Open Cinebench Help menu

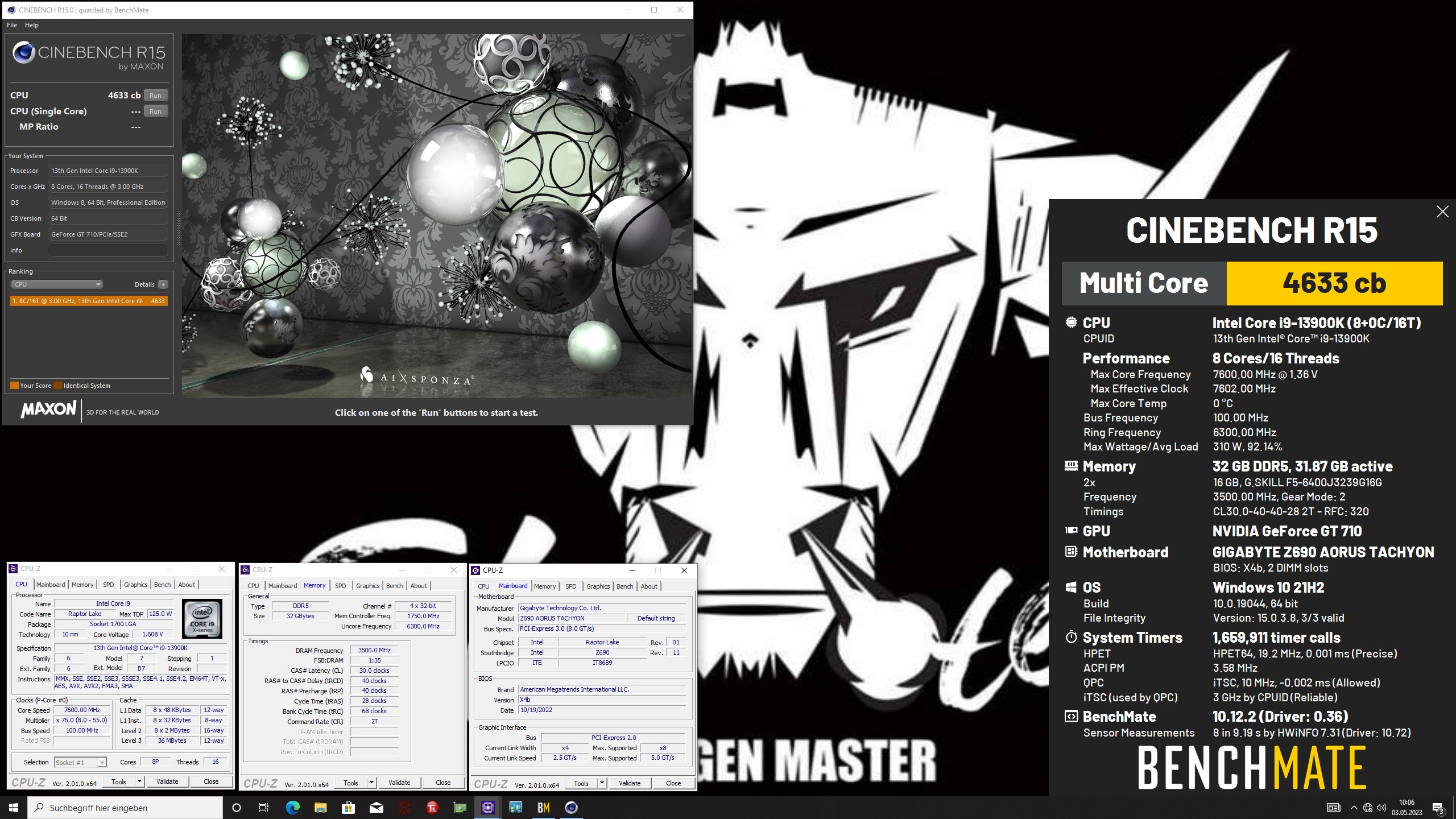pyautogui.click(x=32, y=25)
